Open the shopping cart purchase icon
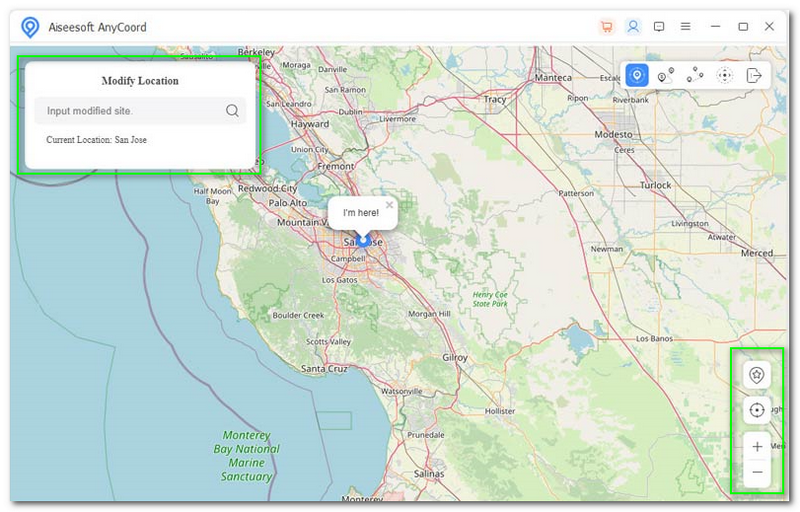800x512 pixels. pyautogui.click(x=606, y=27)
